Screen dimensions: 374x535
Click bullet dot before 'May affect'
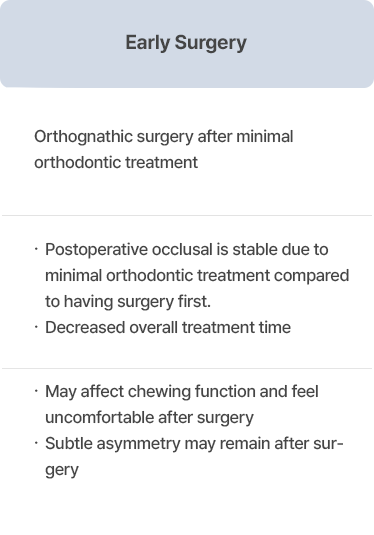36,391
